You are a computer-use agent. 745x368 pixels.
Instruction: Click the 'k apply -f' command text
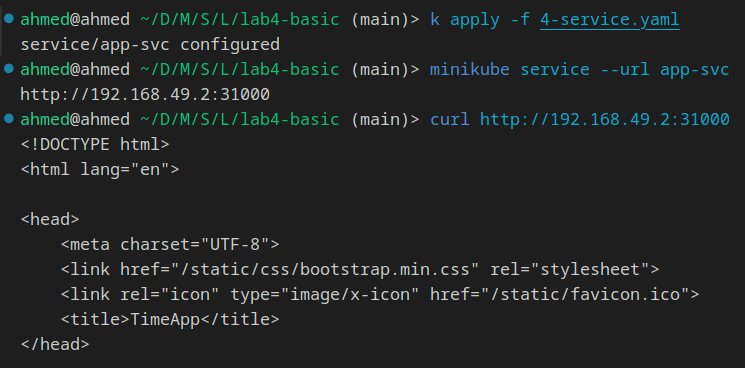click(480, 20)
